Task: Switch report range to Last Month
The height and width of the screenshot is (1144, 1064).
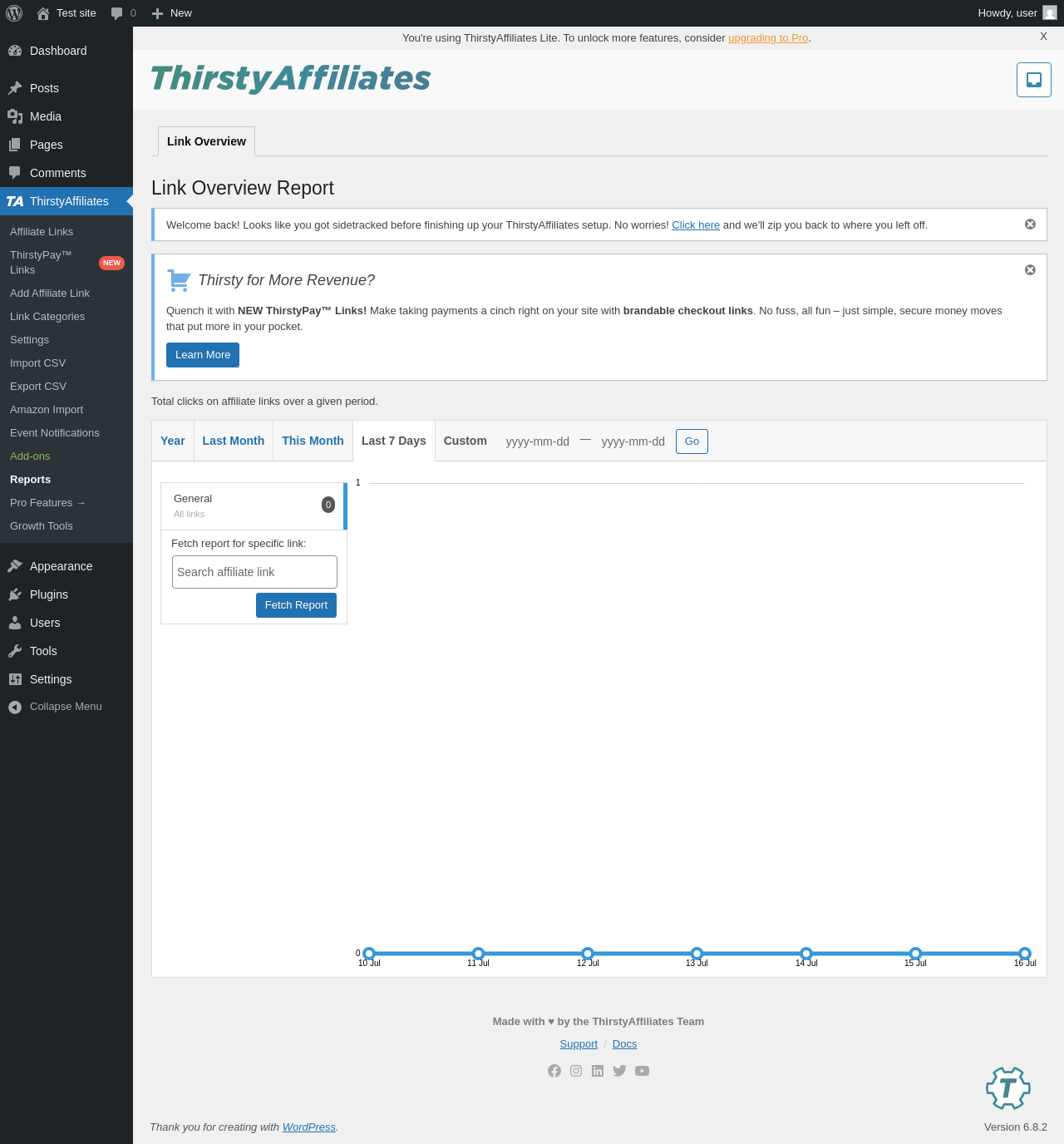Action: point(234,441)
